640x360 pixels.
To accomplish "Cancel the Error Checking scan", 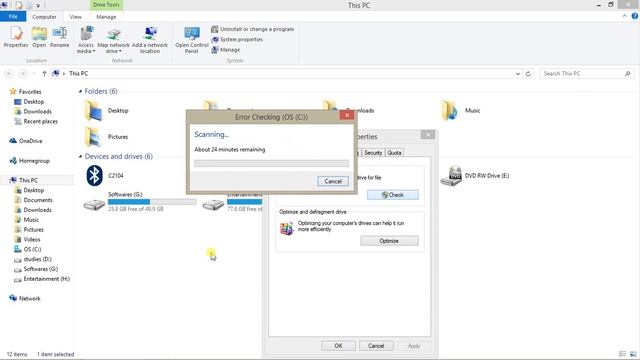I will (333, 181).
